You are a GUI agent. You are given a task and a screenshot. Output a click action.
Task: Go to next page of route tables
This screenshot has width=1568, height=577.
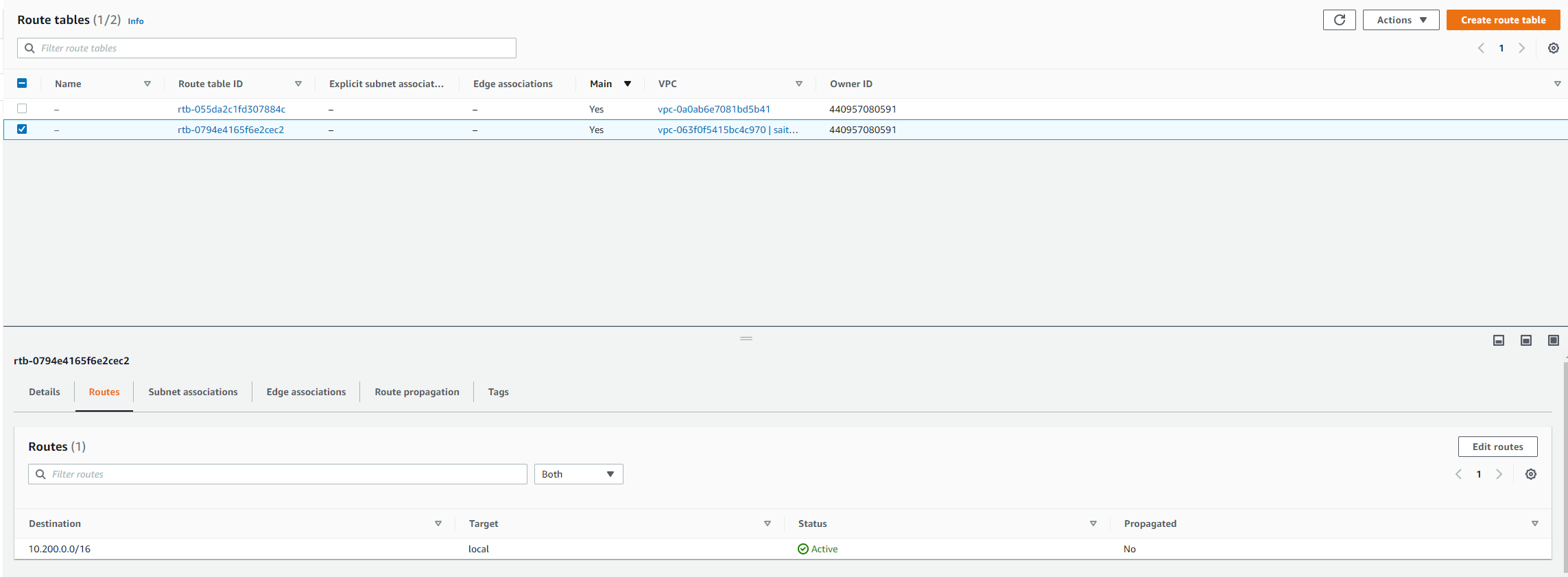click(1521, 48)
